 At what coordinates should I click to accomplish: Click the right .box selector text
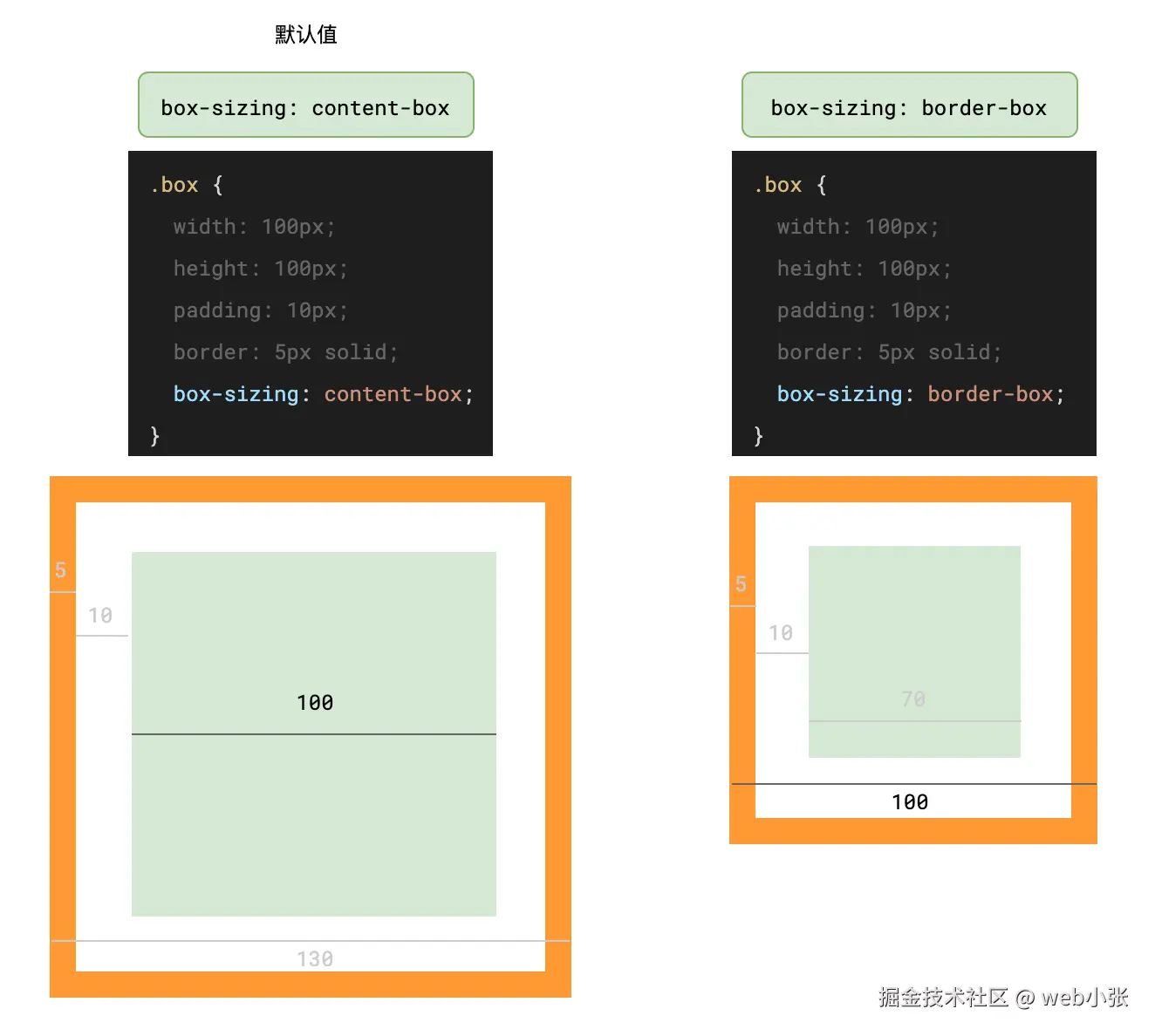tap(778, 185)
